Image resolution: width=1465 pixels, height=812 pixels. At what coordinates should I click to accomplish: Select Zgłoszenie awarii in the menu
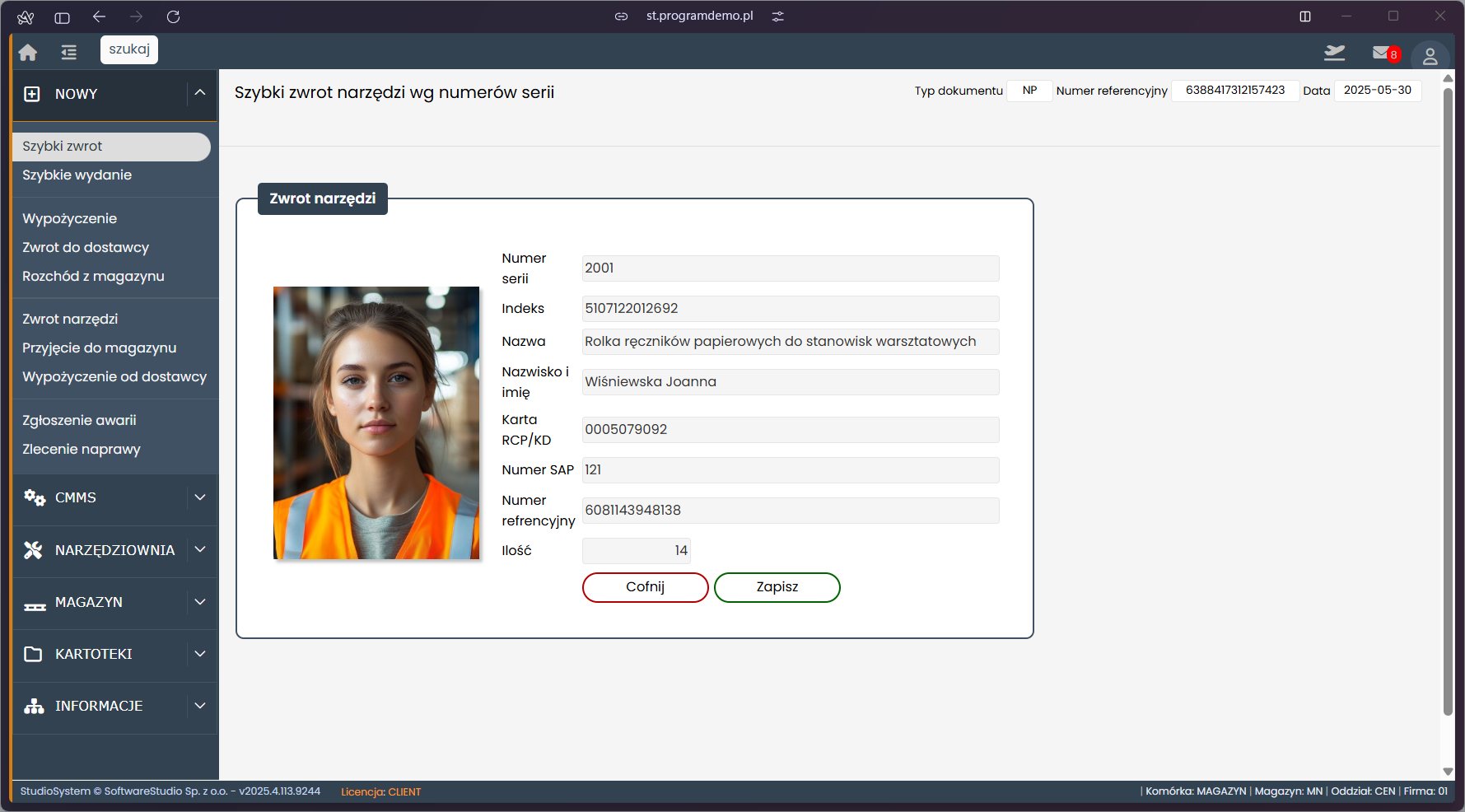[79, 420]
